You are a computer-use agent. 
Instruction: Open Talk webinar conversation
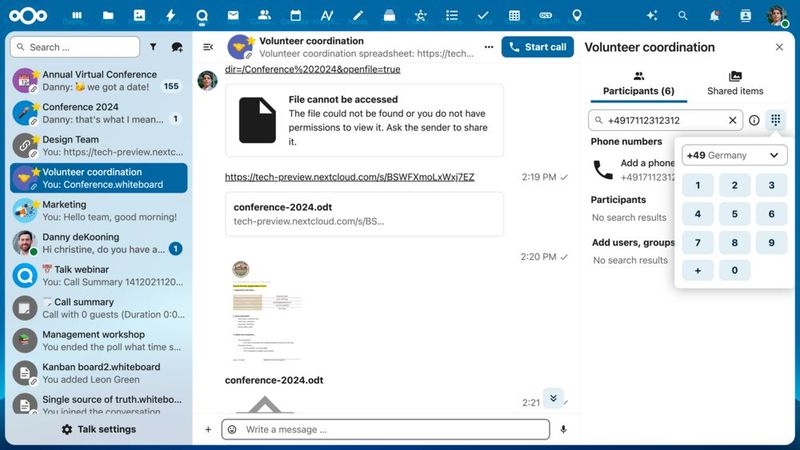[x=99, y=276]
